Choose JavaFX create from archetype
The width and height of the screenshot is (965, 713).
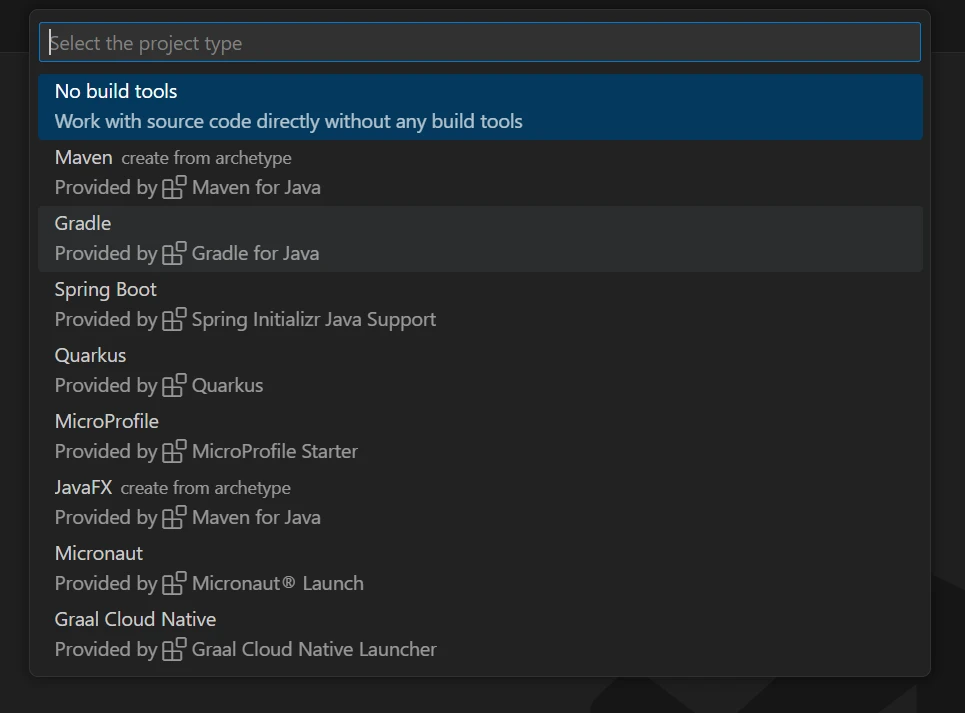point(84,488)
